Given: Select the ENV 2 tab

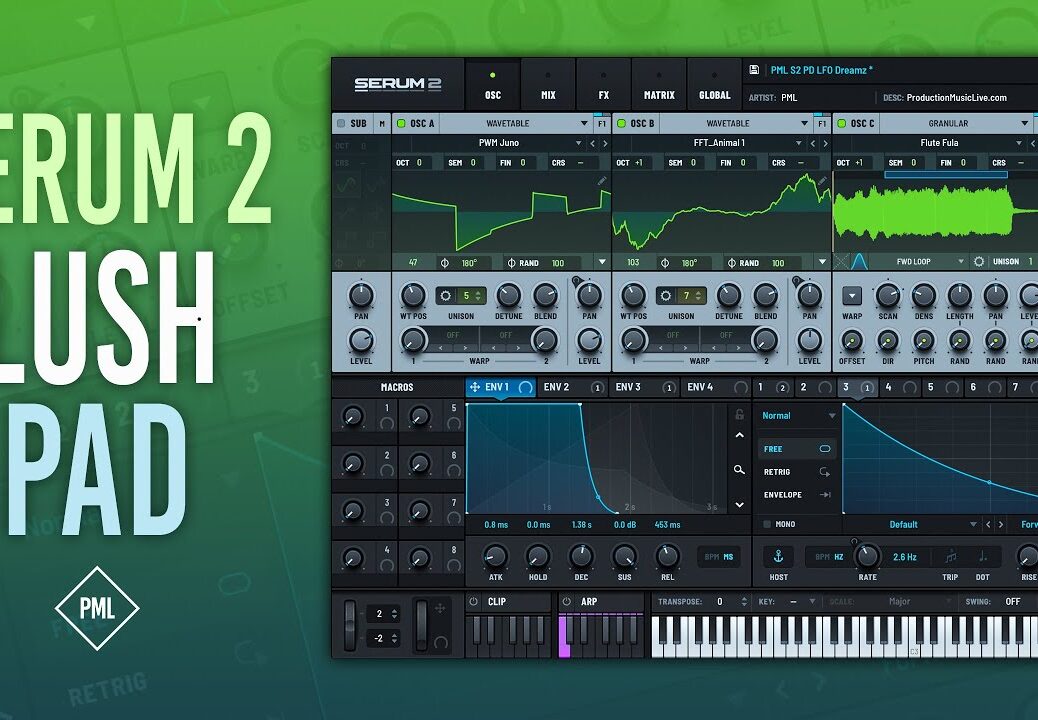Looking at the screenshot, I should click(573, 387).
